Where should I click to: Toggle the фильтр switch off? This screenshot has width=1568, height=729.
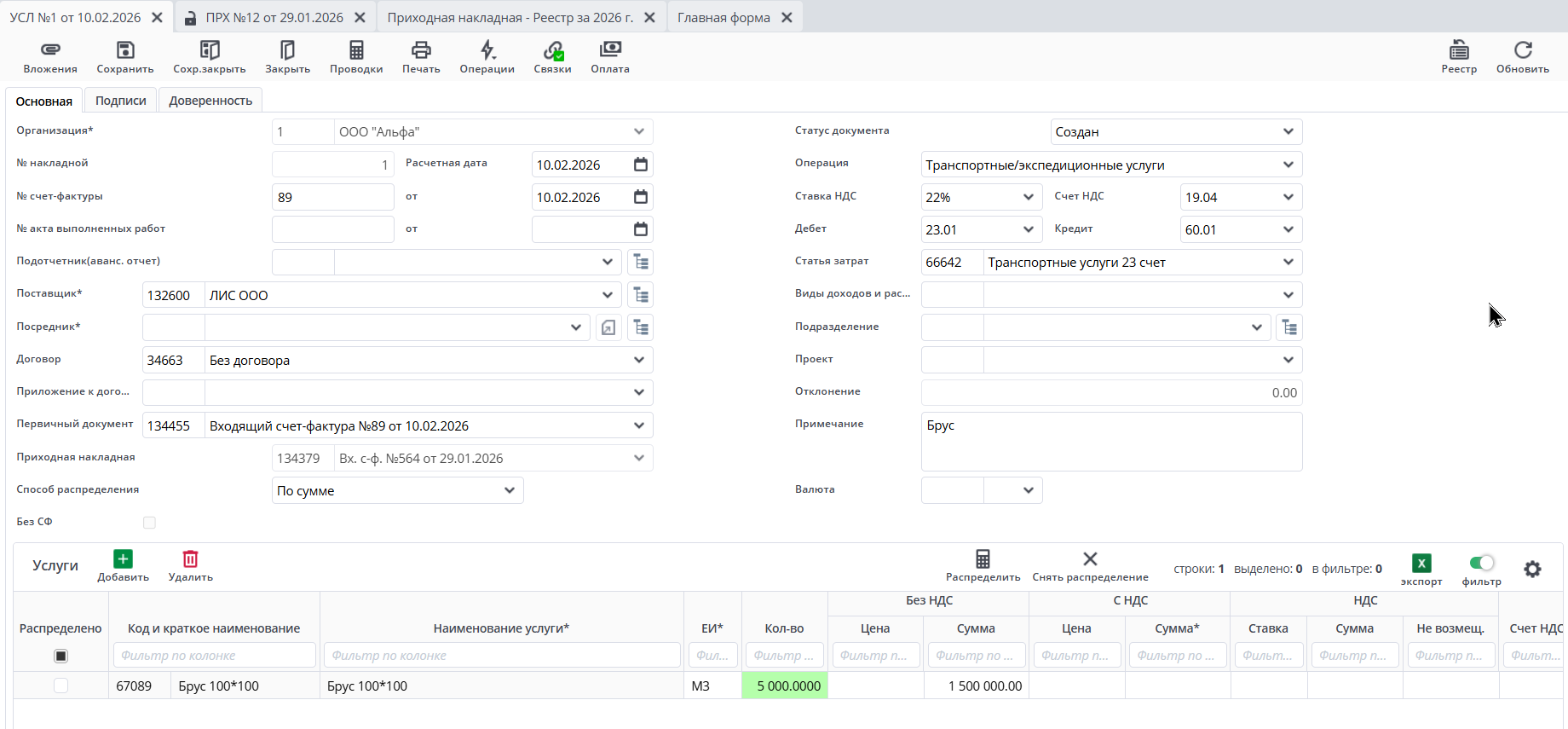(x=1482, y=563)
